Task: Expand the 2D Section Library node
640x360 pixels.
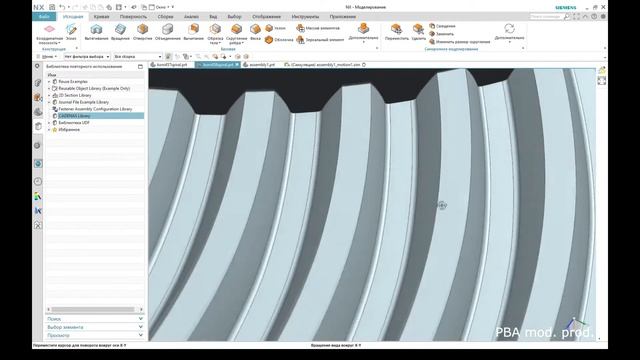Action: click(49, 96)
